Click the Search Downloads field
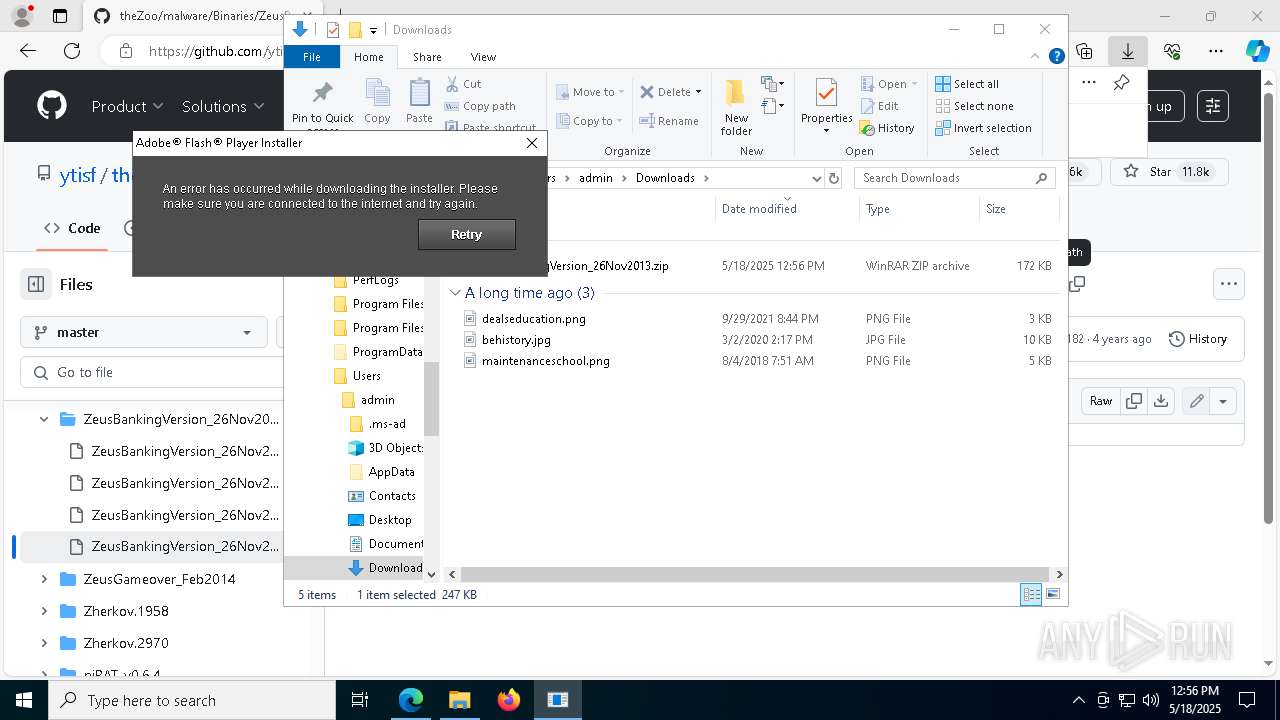This screenshot has width=1280, height=720. (x=953, y=178)
